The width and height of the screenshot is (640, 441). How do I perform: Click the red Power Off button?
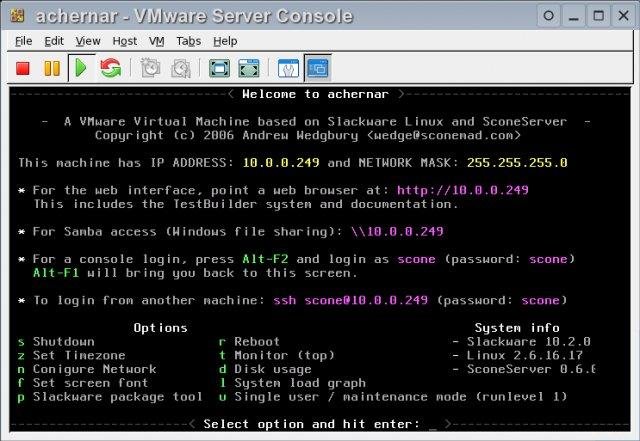[23, 68]
